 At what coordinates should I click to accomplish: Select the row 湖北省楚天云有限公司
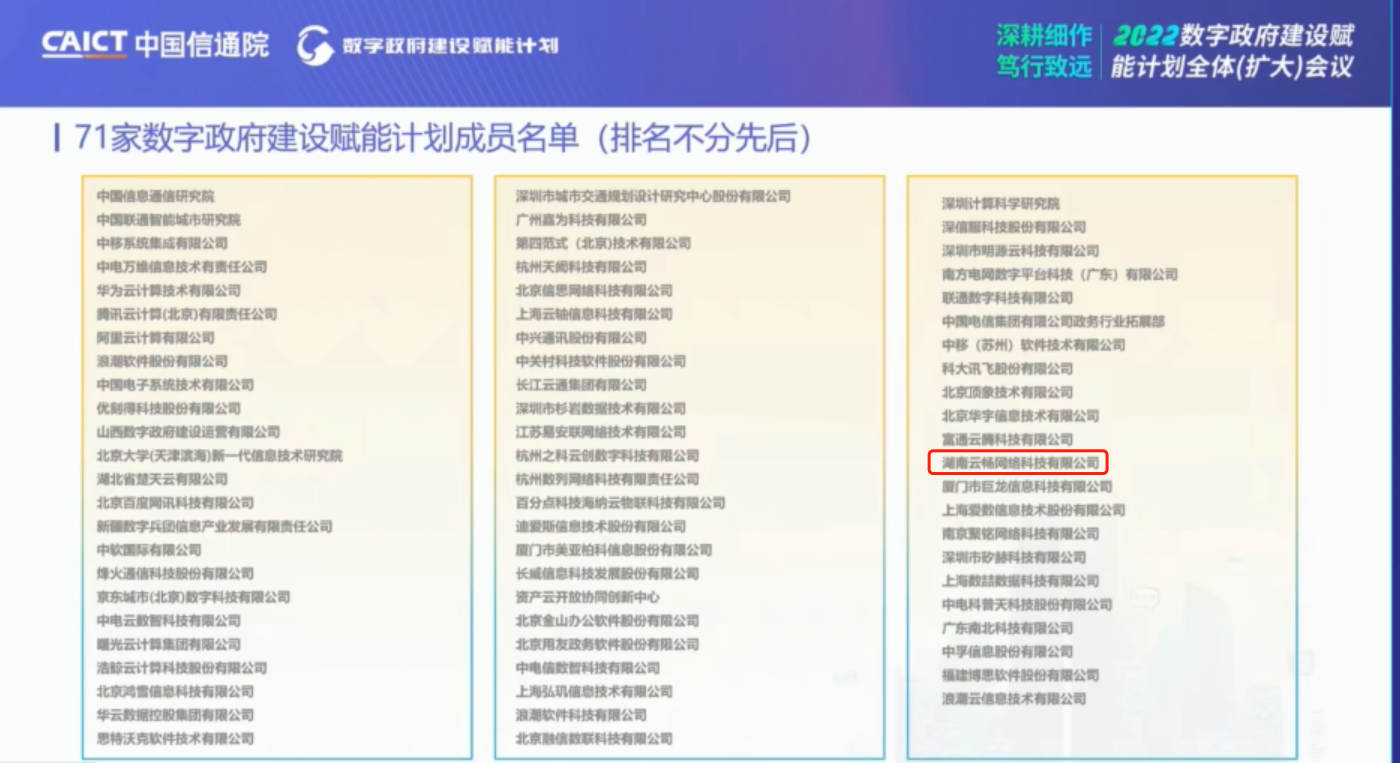[x=162, y=479]
